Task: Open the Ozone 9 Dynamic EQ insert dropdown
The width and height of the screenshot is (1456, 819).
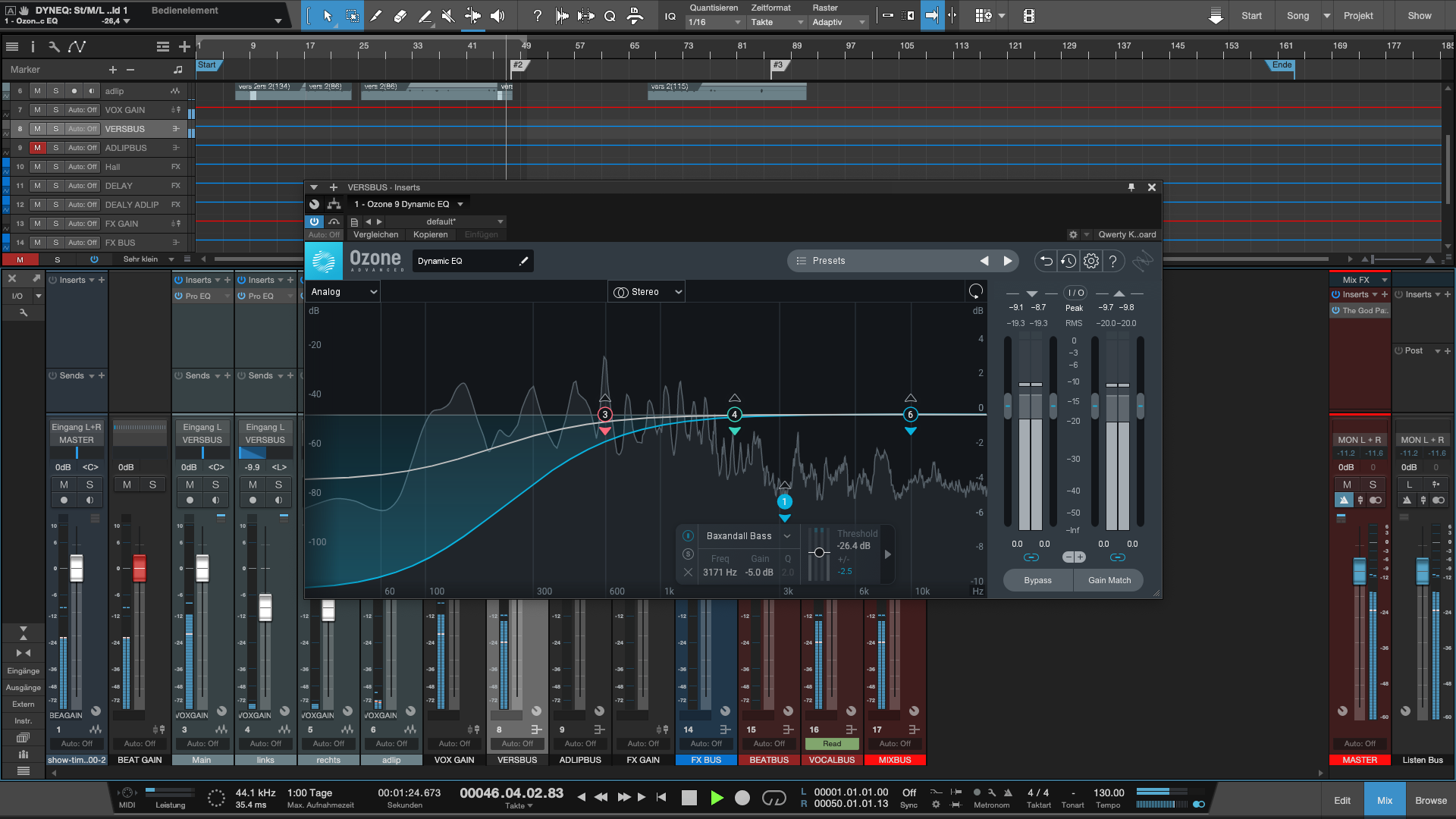Action: pyautogui.click(x=408, y=204)
